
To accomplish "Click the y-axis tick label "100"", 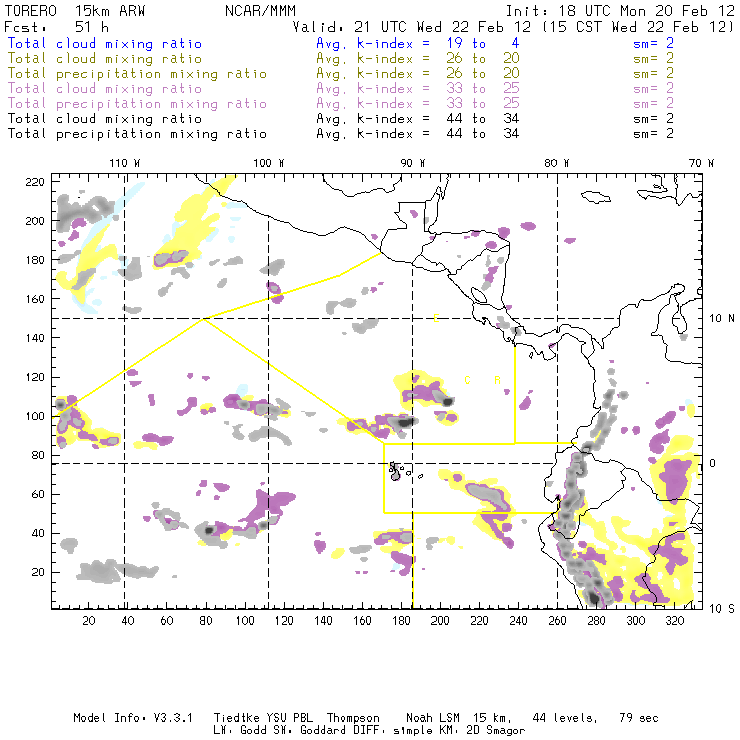I will (x=35, y=416).
